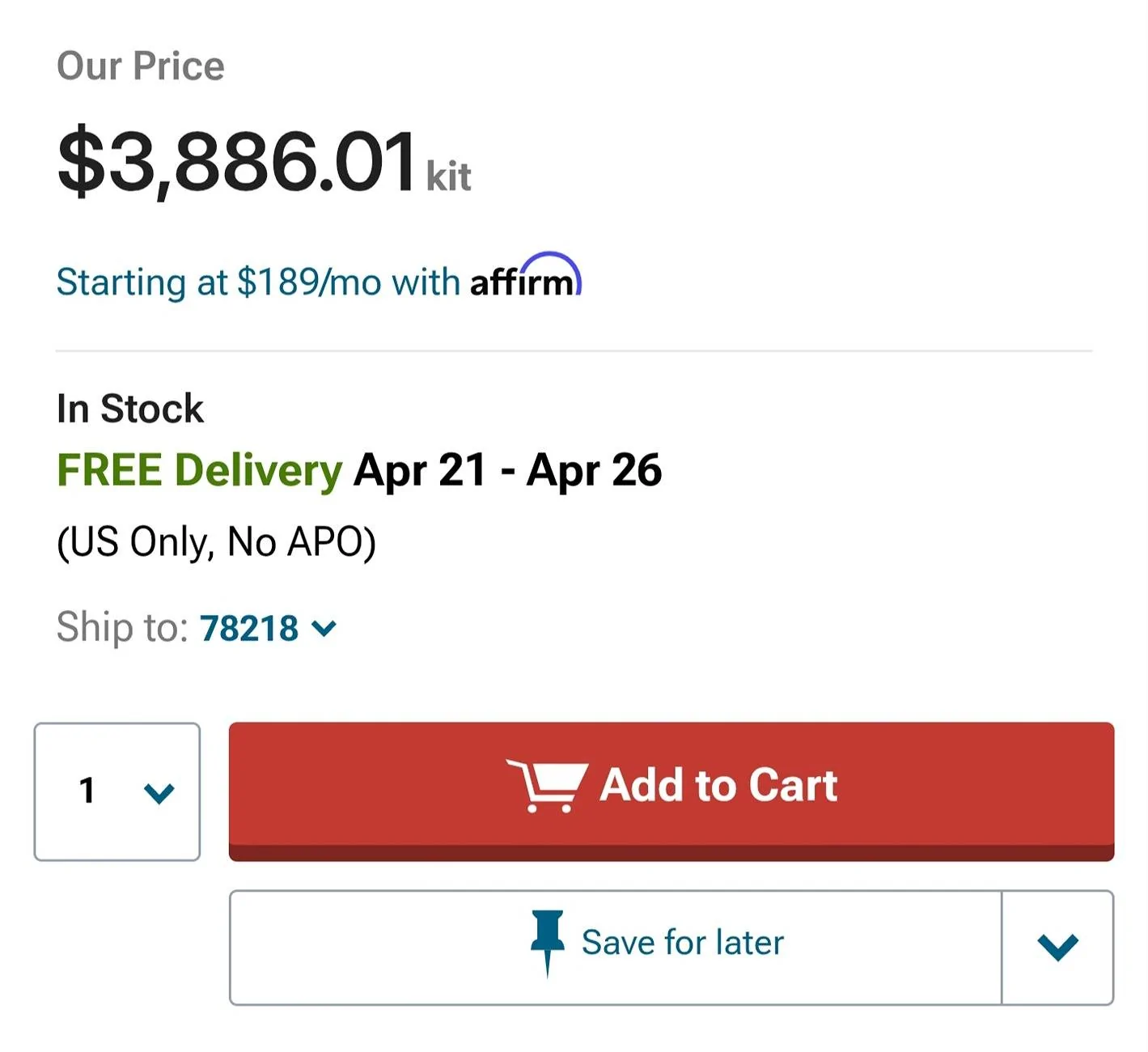Click the Add to Cart text
Screen dimensions: 1148x1052
coord(718,785)
